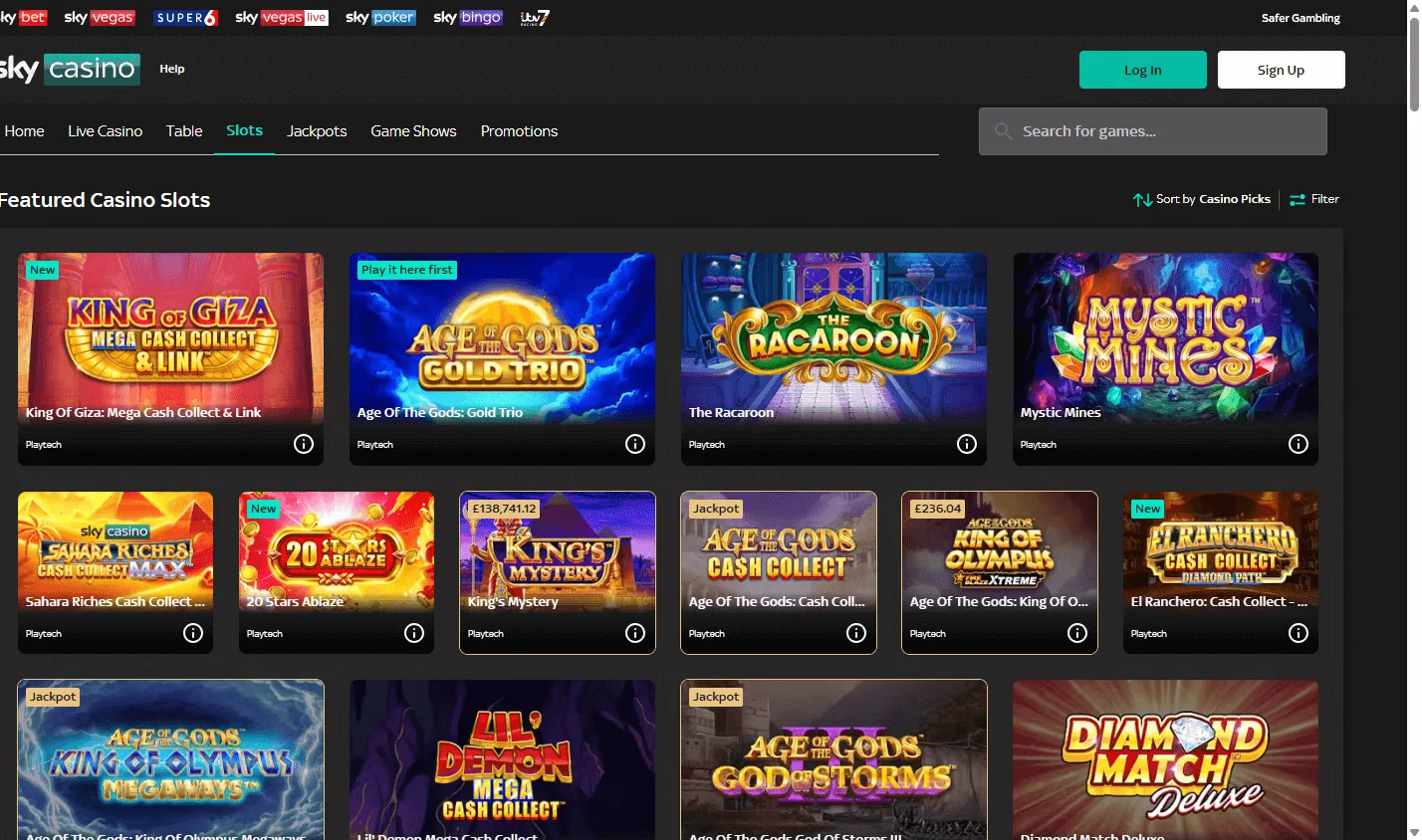Open the Filter options
The width and height of the screenshot is (1422, 840).
[x=1314, y=199]
